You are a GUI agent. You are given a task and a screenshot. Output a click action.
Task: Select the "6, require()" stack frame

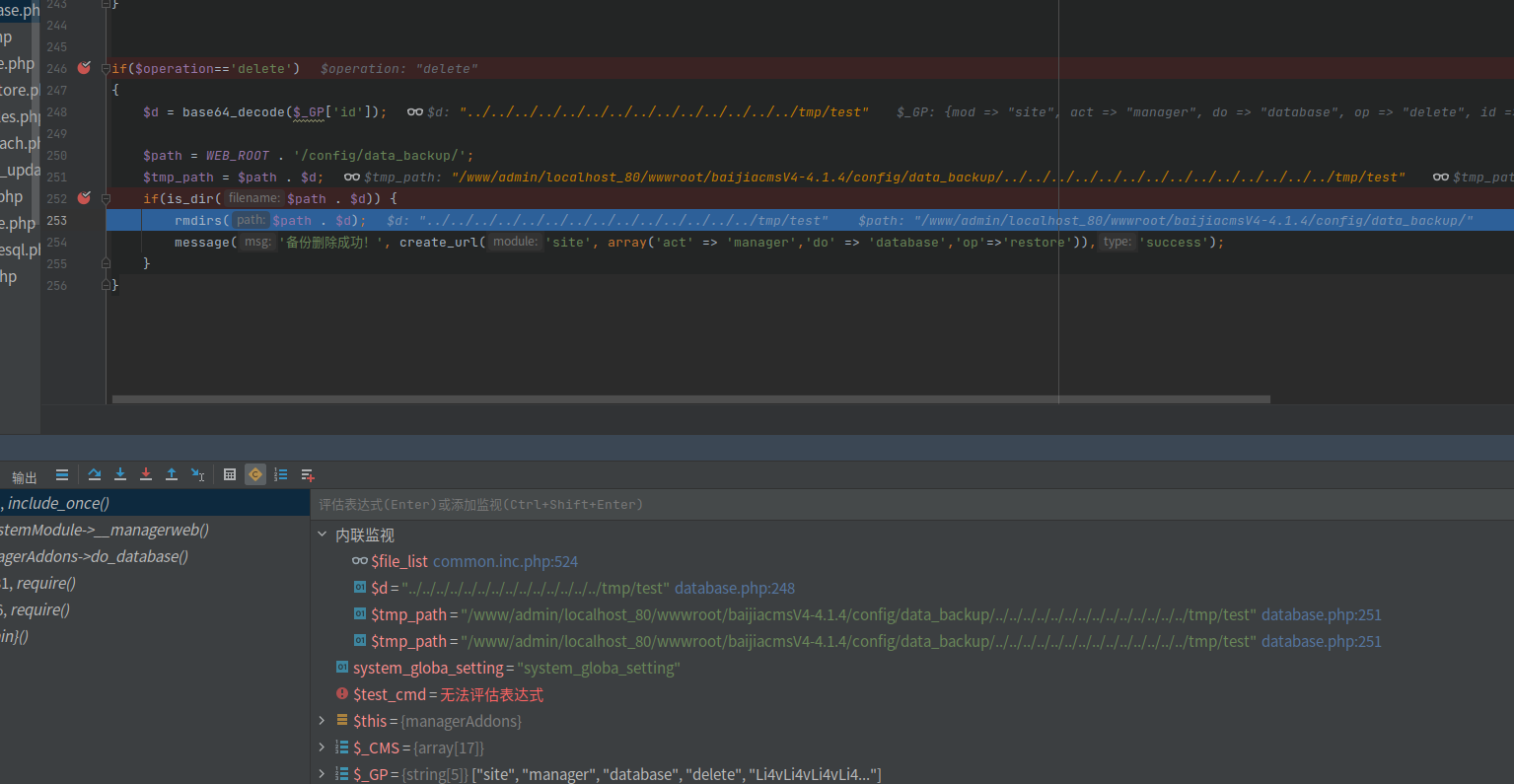(x=155, y=609)
